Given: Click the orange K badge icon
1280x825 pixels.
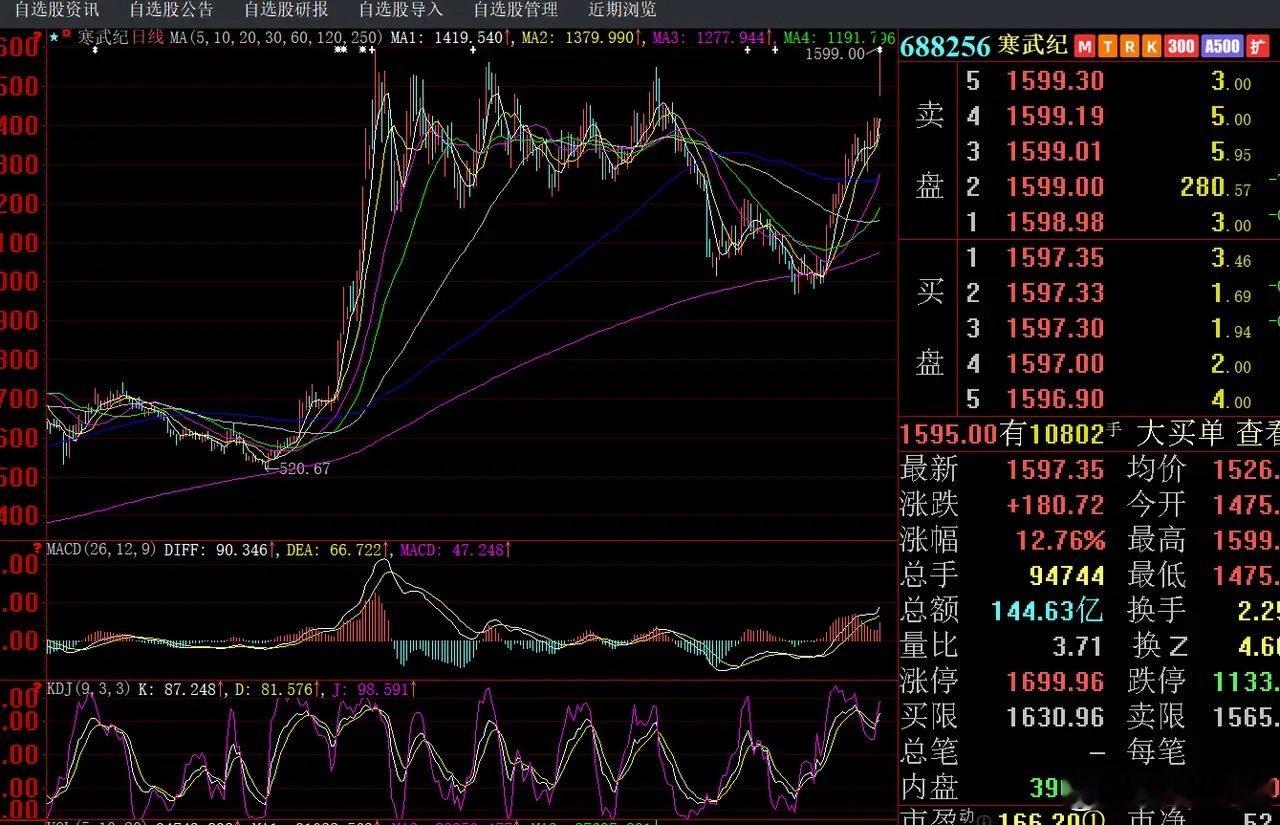Looking at the screenshot, I should (x=1151, y=46).
